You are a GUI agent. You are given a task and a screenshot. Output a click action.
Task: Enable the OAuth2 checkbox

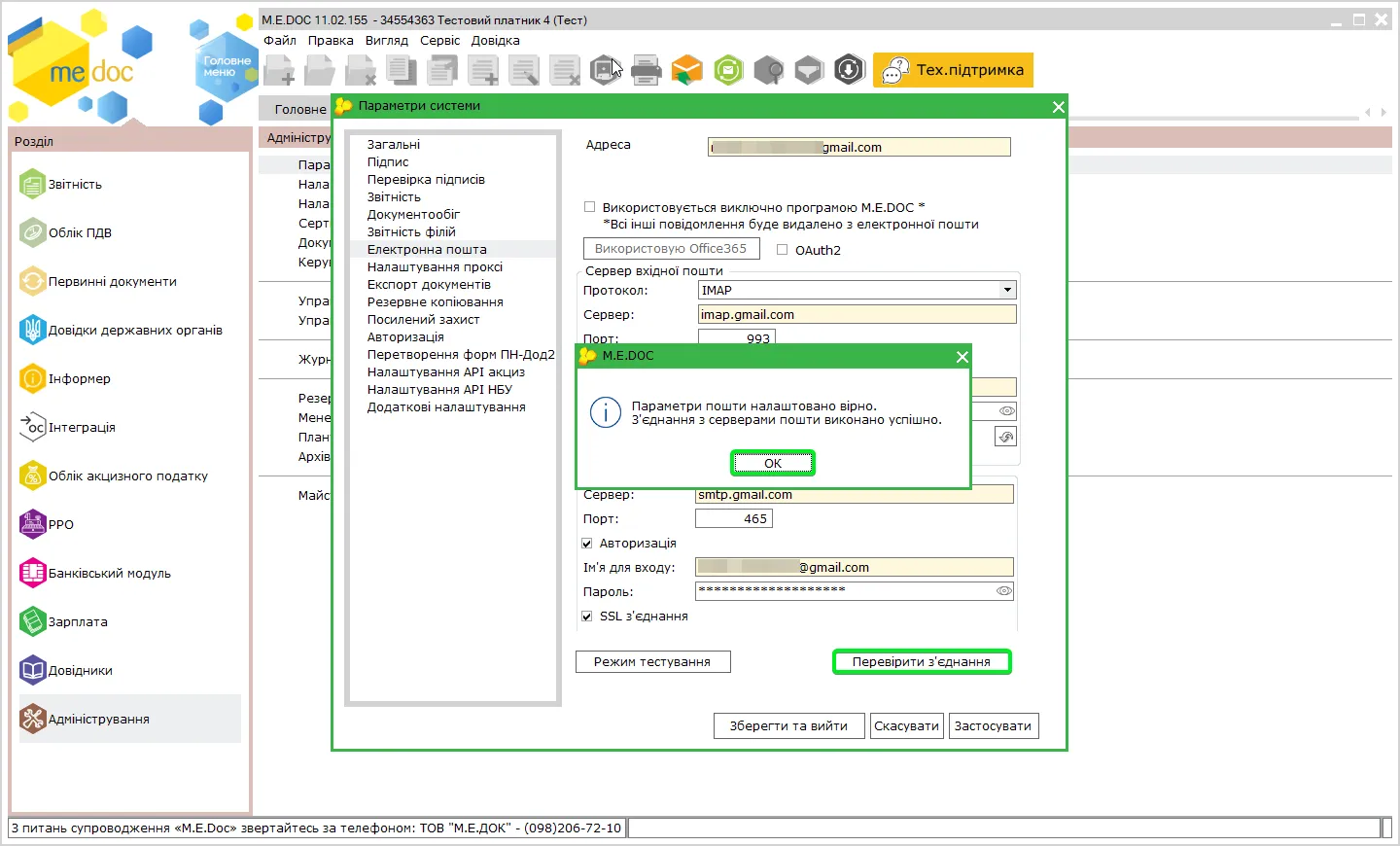[x=782, y=250]
